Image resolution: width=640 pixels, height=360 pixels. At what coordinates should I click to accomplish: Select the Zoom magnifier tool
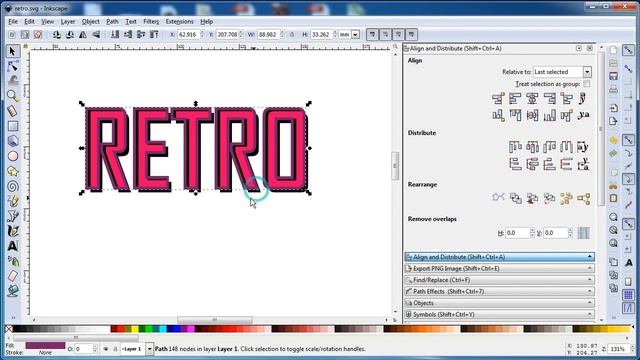13,96
